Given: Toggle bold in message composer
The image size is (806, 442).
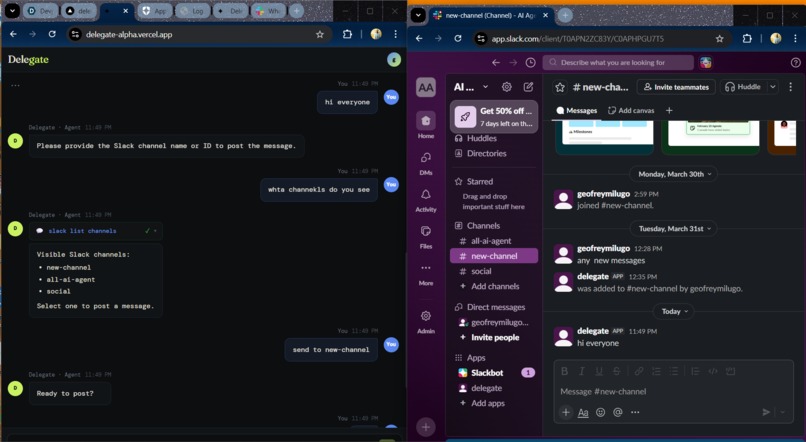Looking at the screenshot, I should (x=564, y=371).
